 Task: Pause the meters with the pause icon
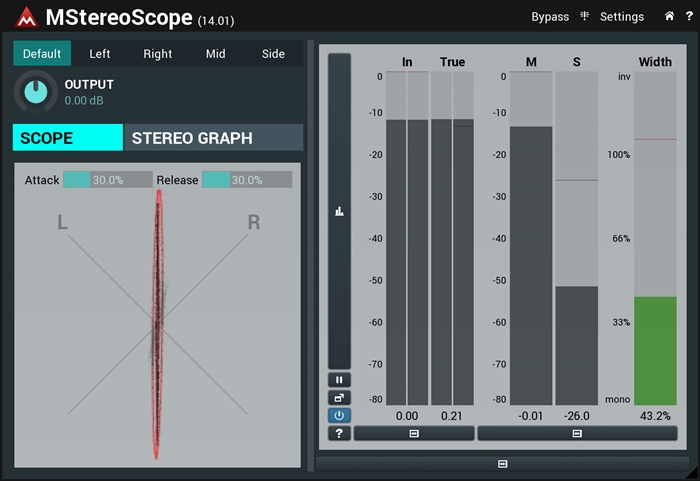[339, 380]
